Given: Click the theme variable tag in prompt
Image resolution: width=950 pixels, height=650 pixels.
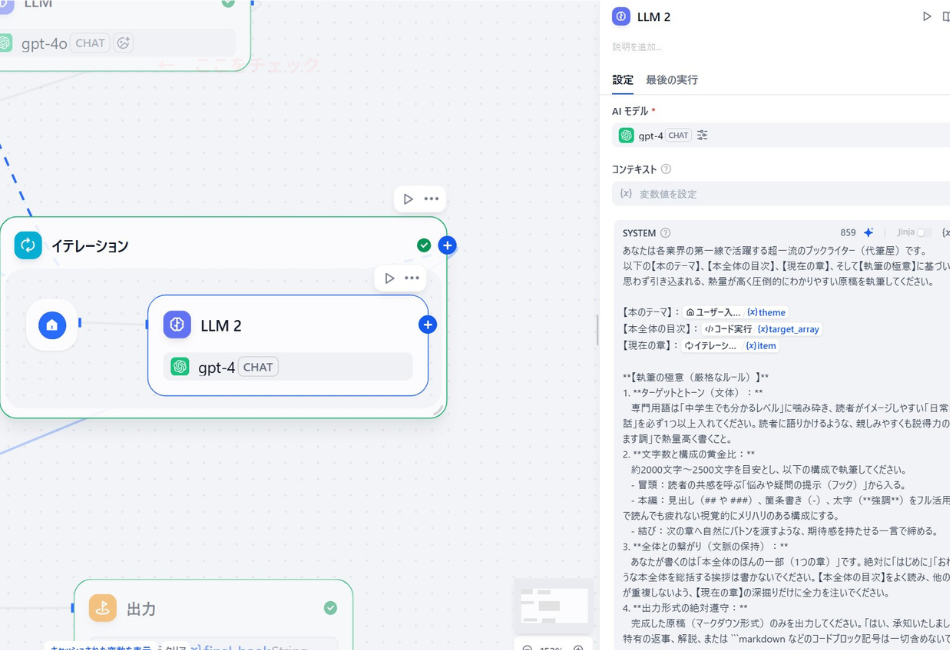Looking at the screenshot, I should tap(766, 312).
